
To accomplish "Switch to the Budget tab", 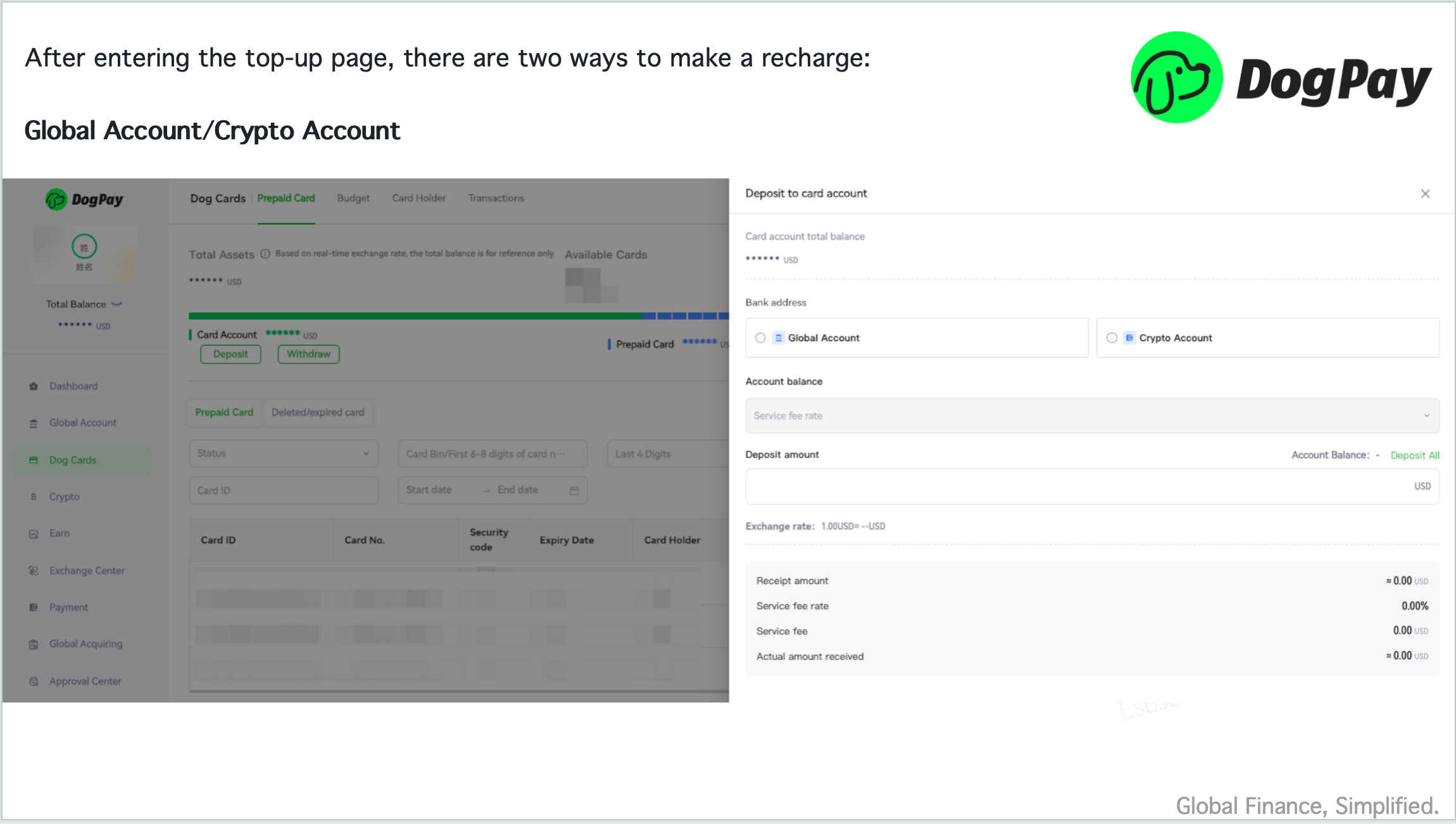I will [353, 198].
